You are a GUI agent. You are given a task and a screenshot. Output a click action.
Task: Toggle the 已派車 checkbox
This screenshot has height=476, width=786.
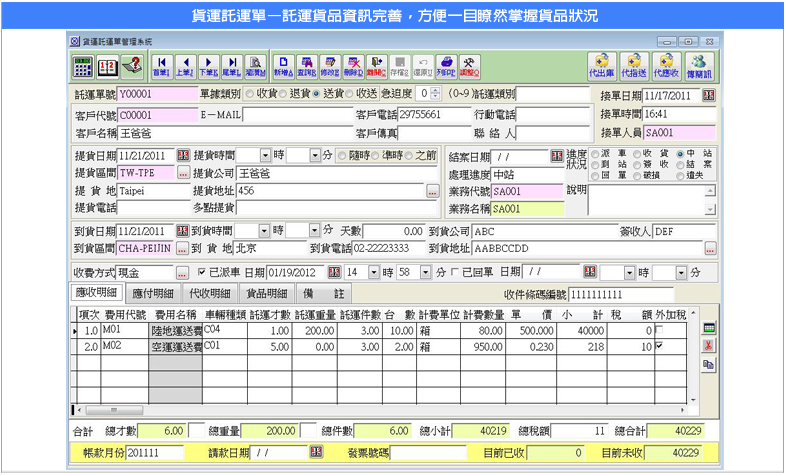click(x=203, y=272)
